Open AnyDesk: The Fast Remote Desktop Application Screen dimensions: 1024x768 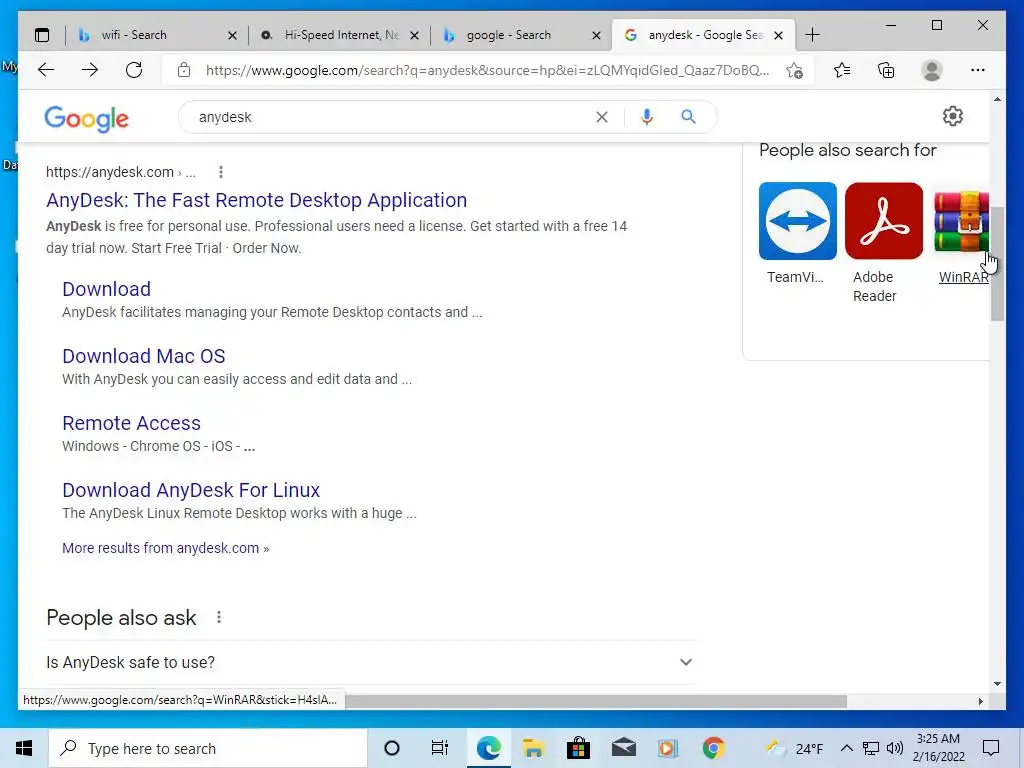pyautogui.click(x=257, y=200)
